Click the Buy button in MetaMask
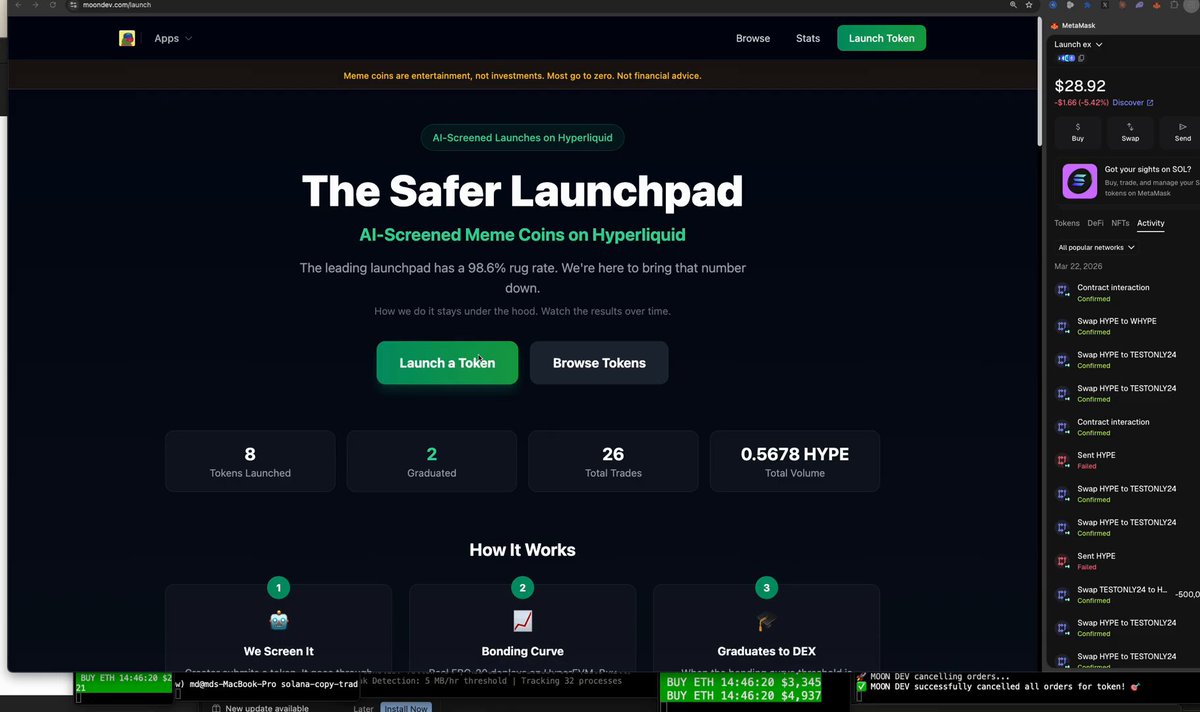 point(1078,132)
